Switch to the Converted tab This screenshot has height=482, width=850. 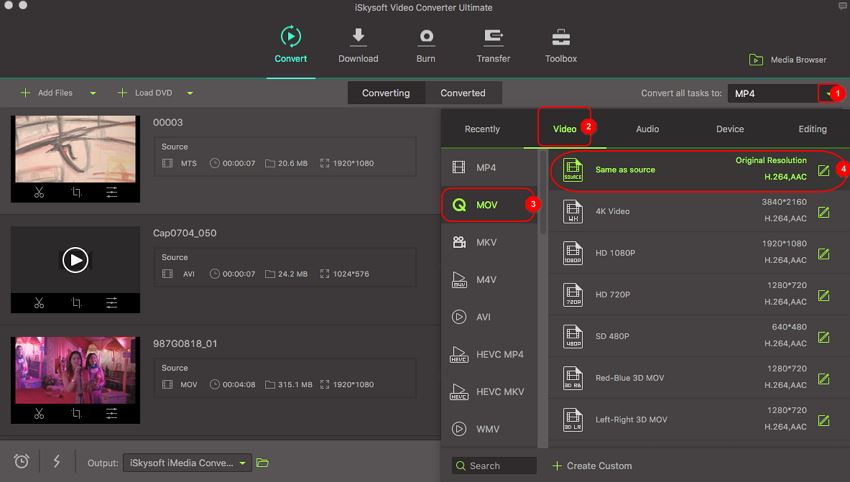(x=463, y=93)
